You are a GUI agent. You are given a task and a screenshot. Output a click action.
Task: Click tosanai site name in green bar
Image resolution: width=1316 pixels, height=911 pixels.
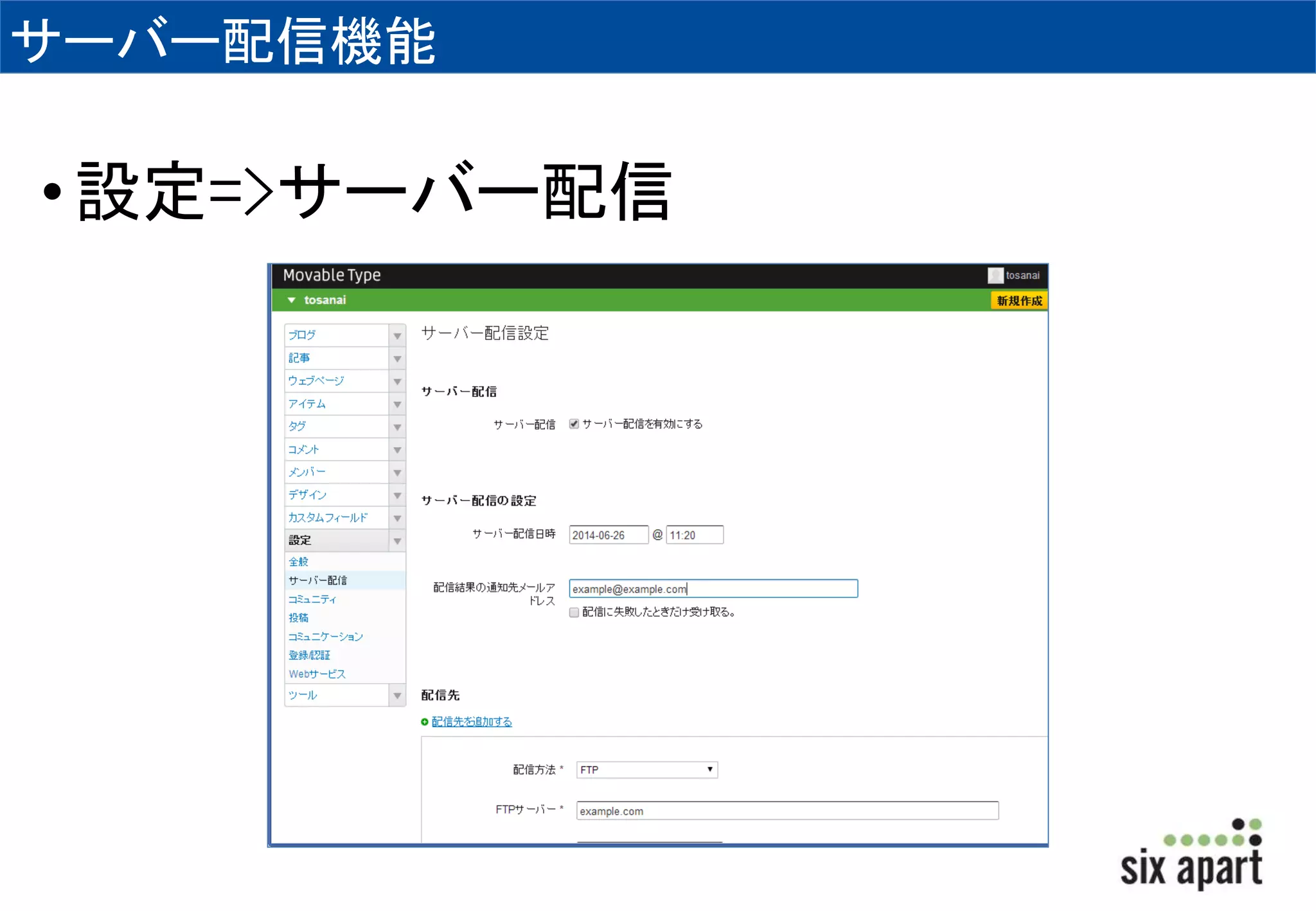coord(325,300)
